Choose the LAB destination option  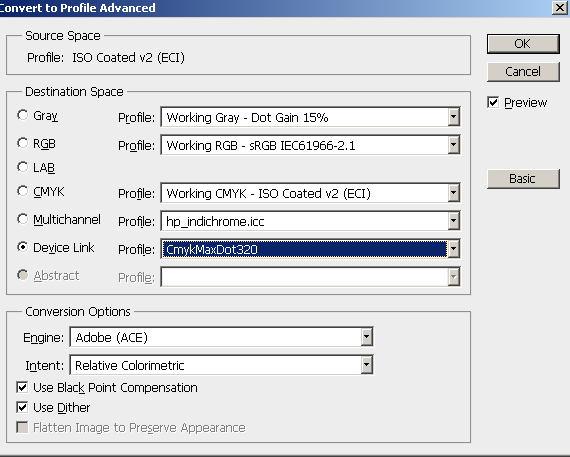22,167
